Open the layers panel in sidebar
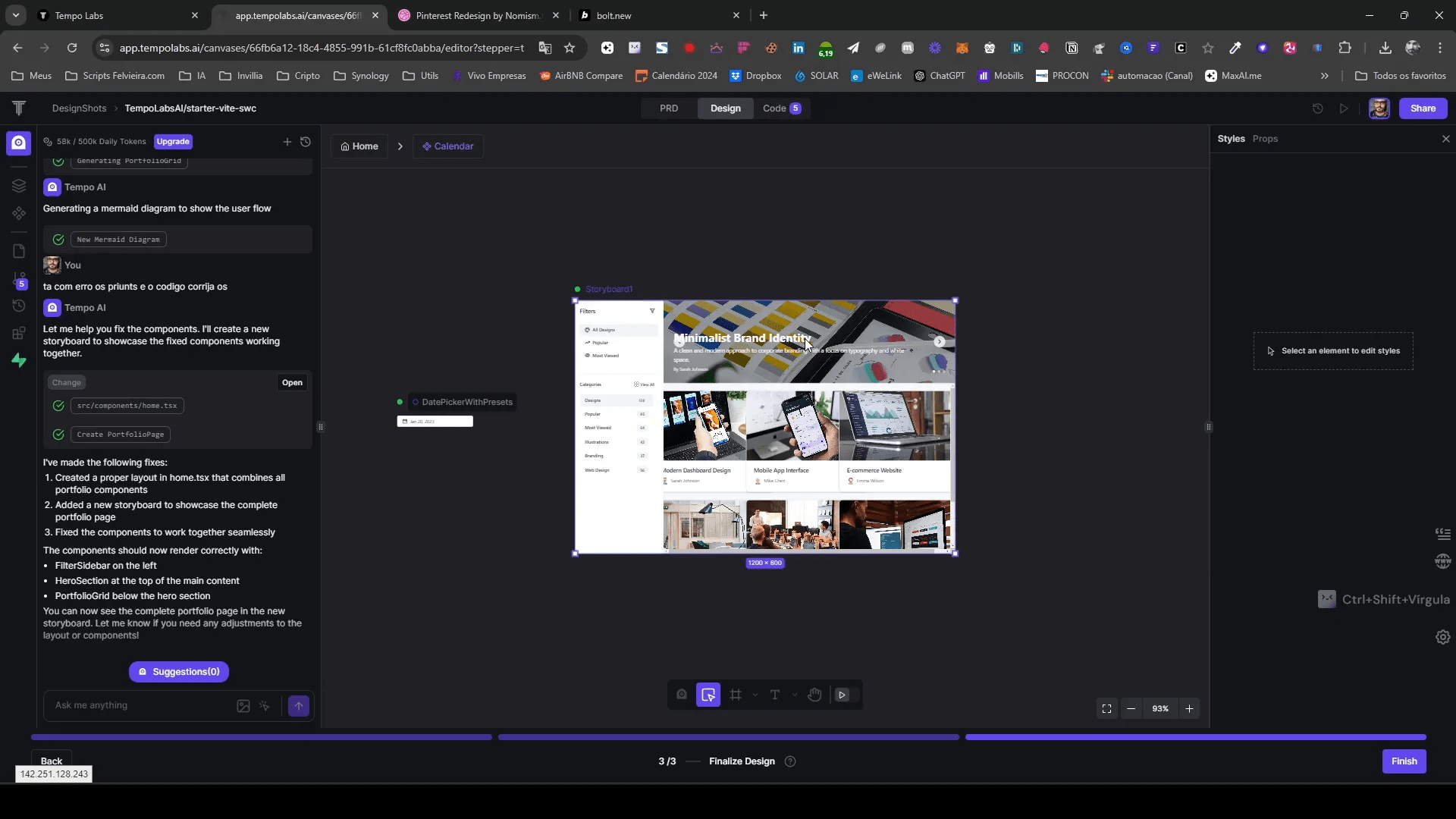The width and height of the screenshot is (1456, 819). click(x=19, y=186)
